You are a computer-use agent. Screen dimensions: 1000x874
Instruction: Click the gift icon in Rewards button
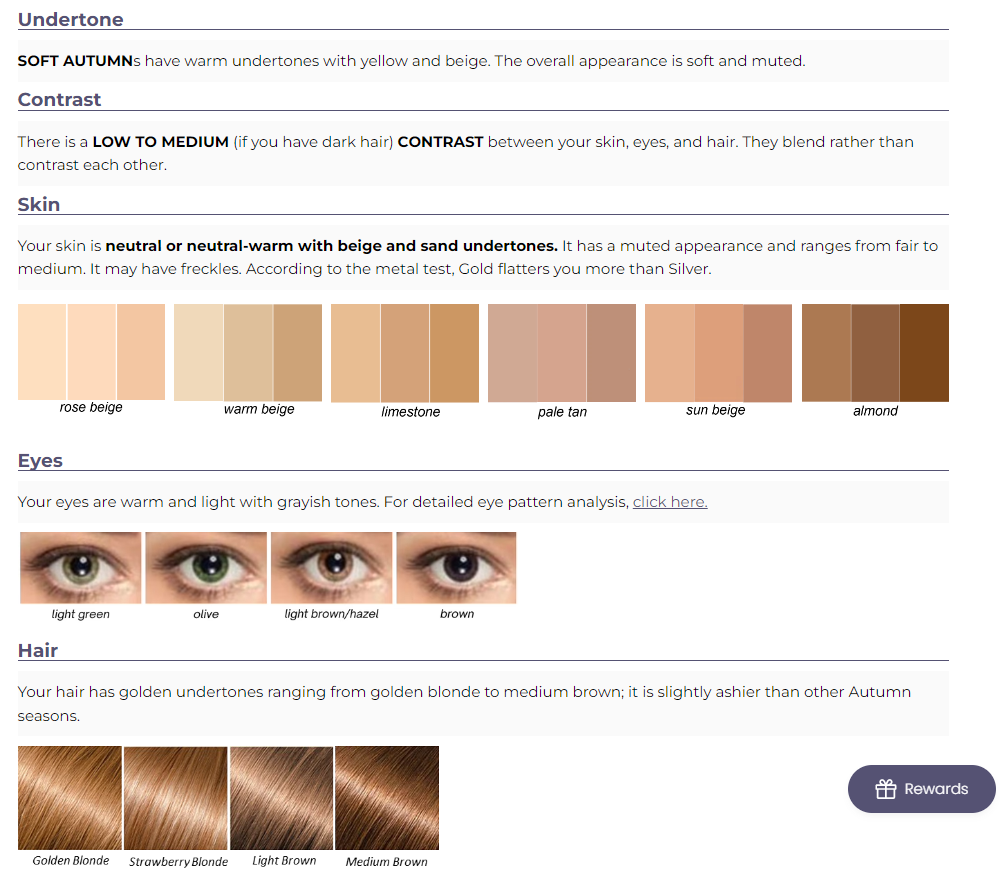click(x=885, y=789)
